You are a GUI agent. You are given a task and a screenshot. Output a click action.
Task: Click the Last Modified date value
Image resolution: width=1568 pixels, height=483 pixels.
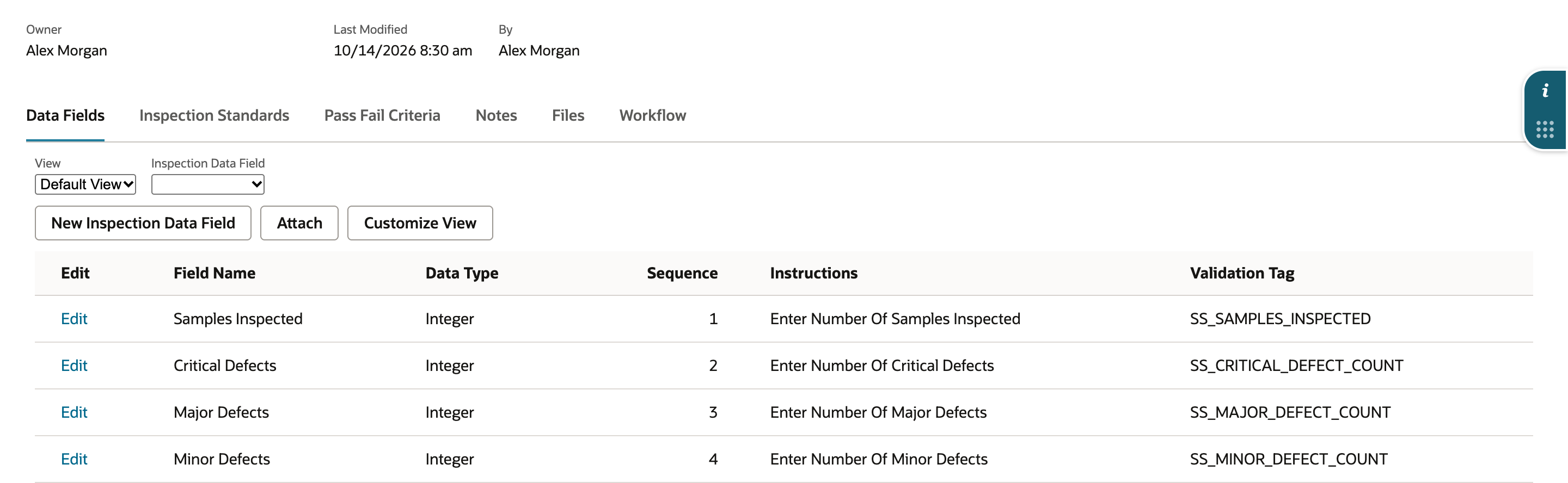402,51
